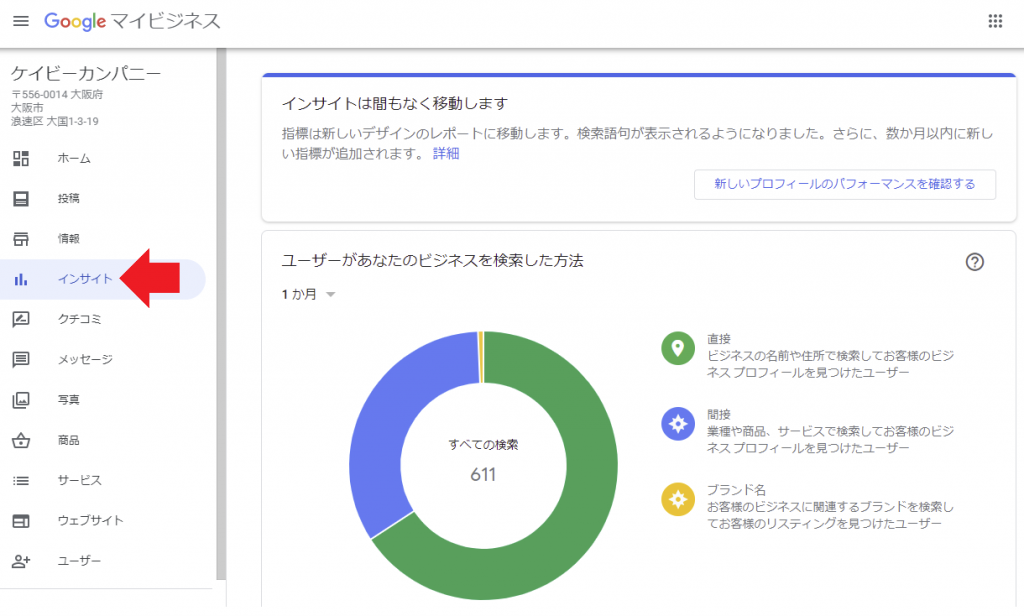Image resolution: width=1024 pixels, height=616 pixels.
Task: Click the インサイト bar chart icon
Action: 21,280
